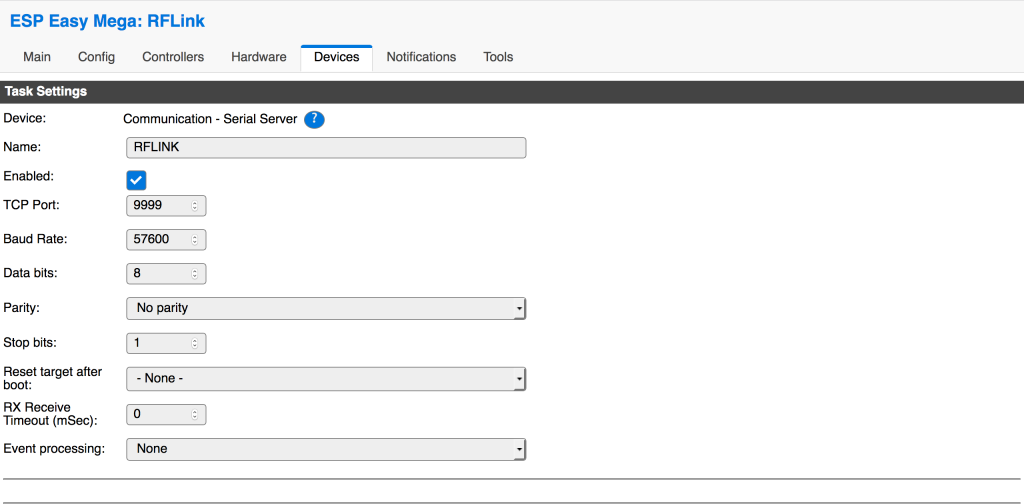
Task: Click the RX Receive Timeout stepper
Action: coord(195,414)
